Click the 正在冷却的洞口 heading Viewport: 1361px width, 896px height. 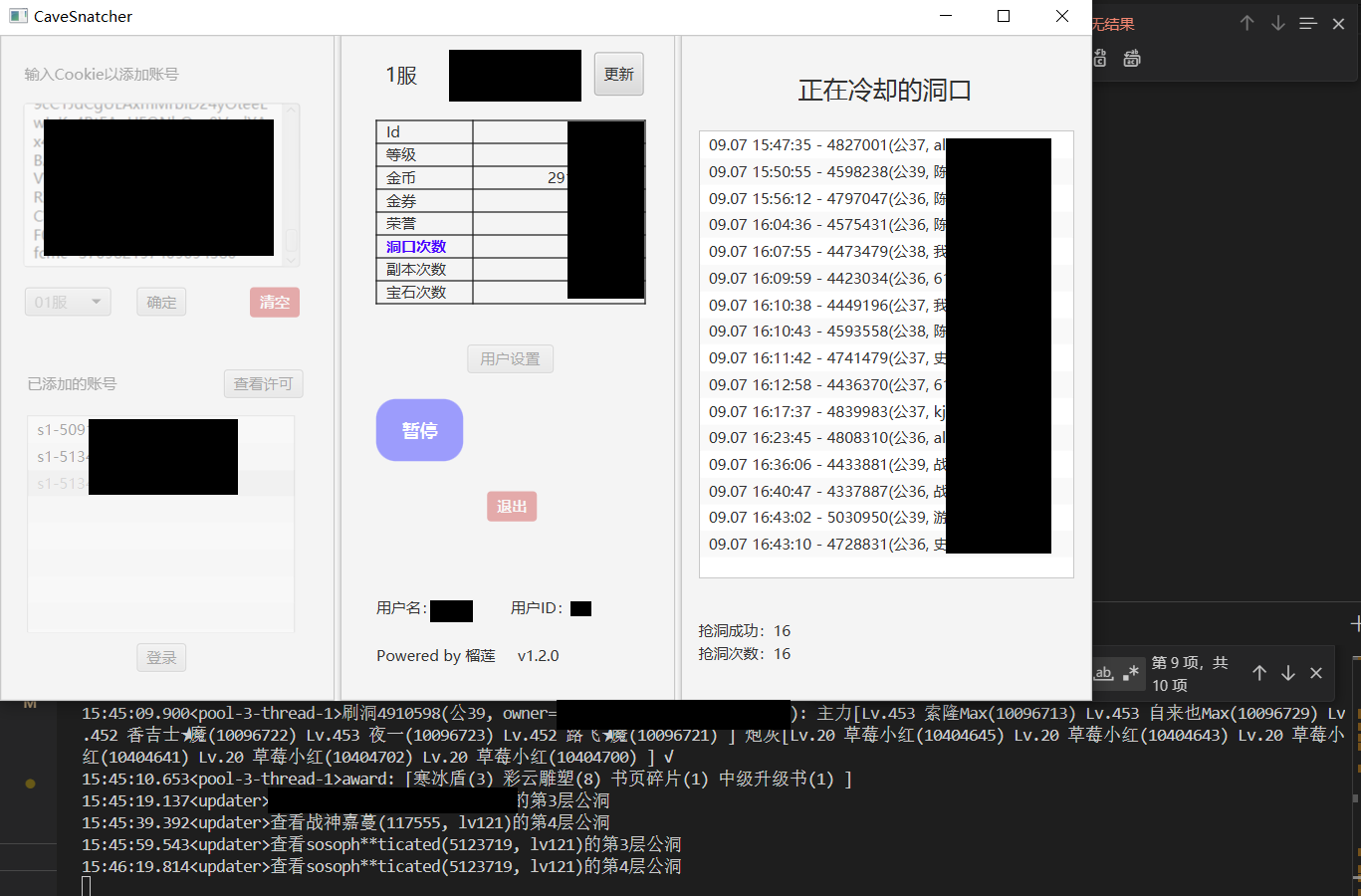[885, 90]
